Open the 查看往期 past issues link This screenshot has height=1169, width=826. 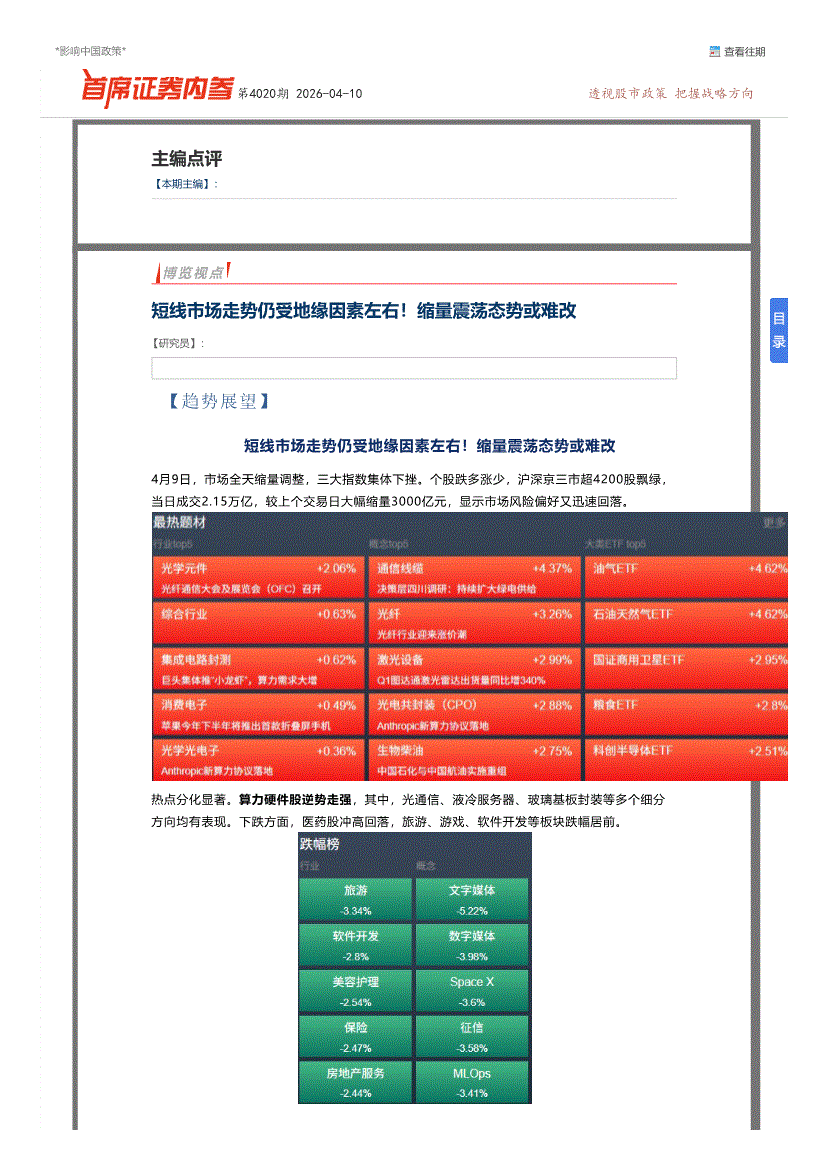(x=744, y=52)
